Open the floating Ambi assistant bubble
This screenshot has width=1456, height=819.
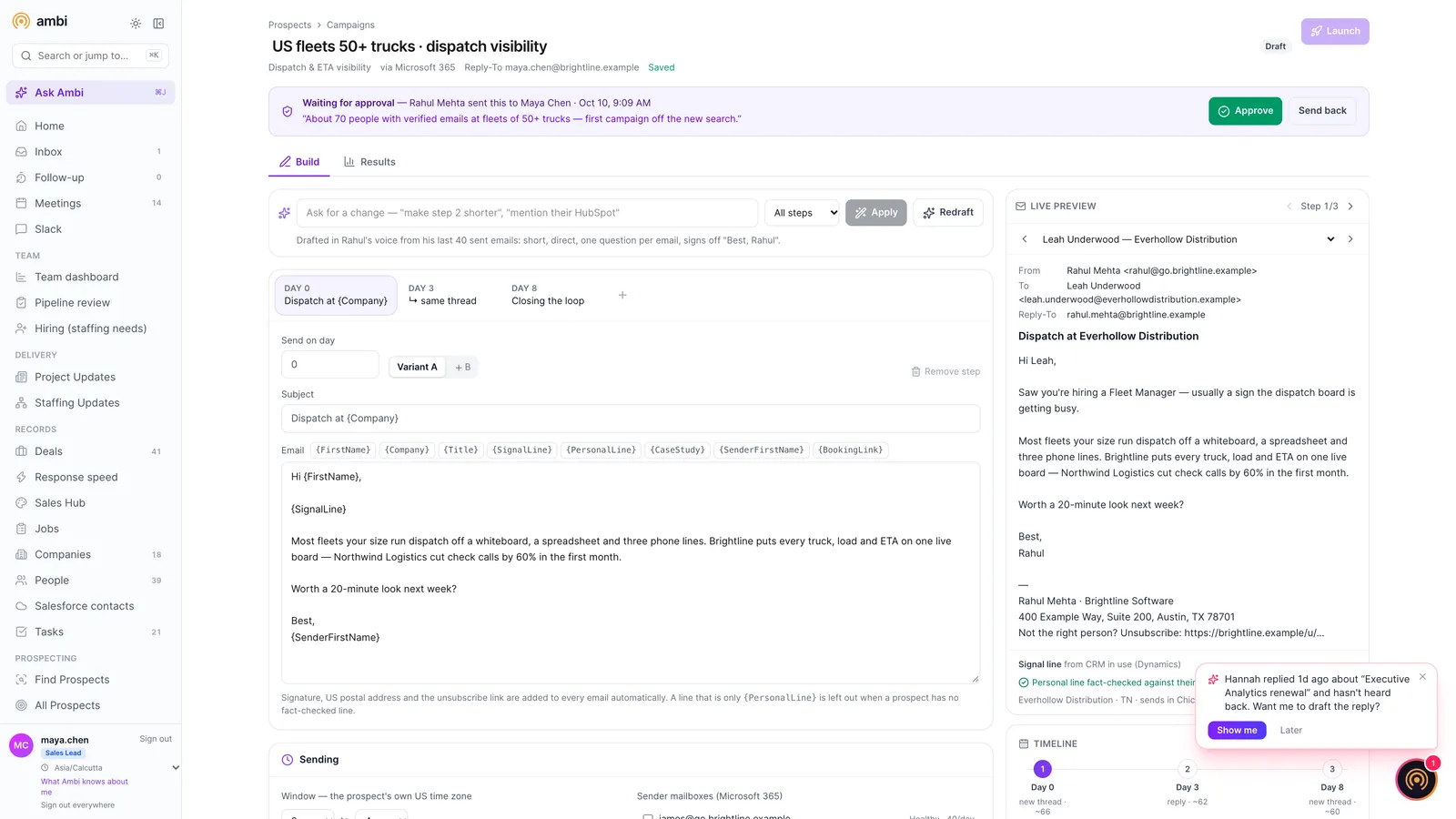click(1416, 780)
